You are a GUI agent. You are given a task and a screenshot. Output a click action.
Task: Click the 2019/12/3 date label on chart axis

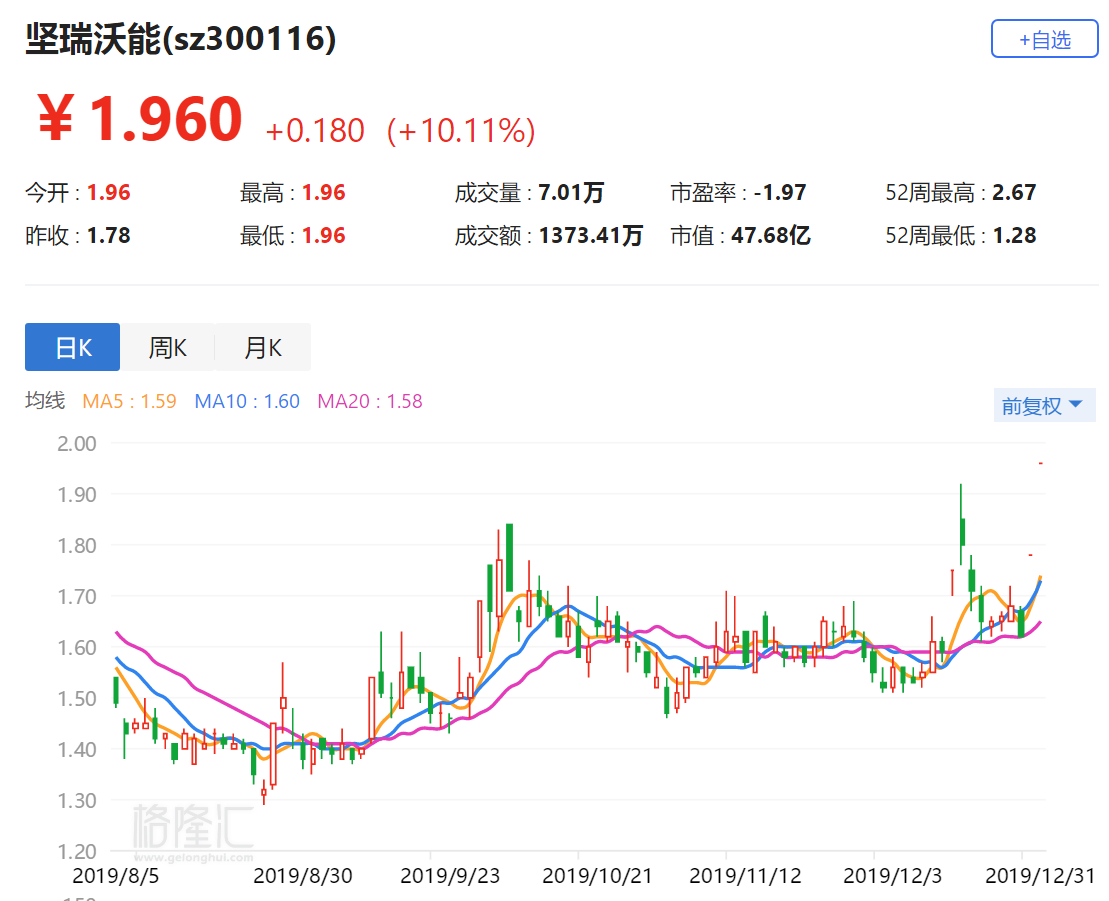(x=893, y=876)
